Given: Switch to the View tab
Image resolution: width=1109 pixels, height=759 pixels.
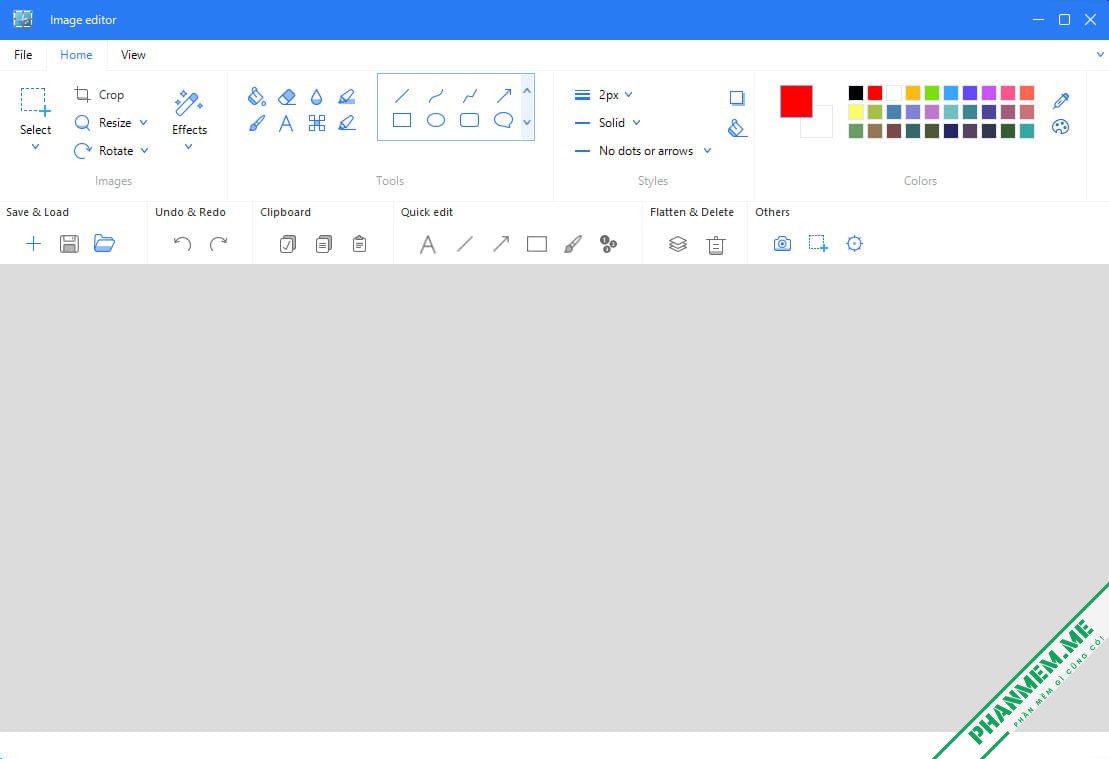Looking at the screenshot, I should point(133,54).
